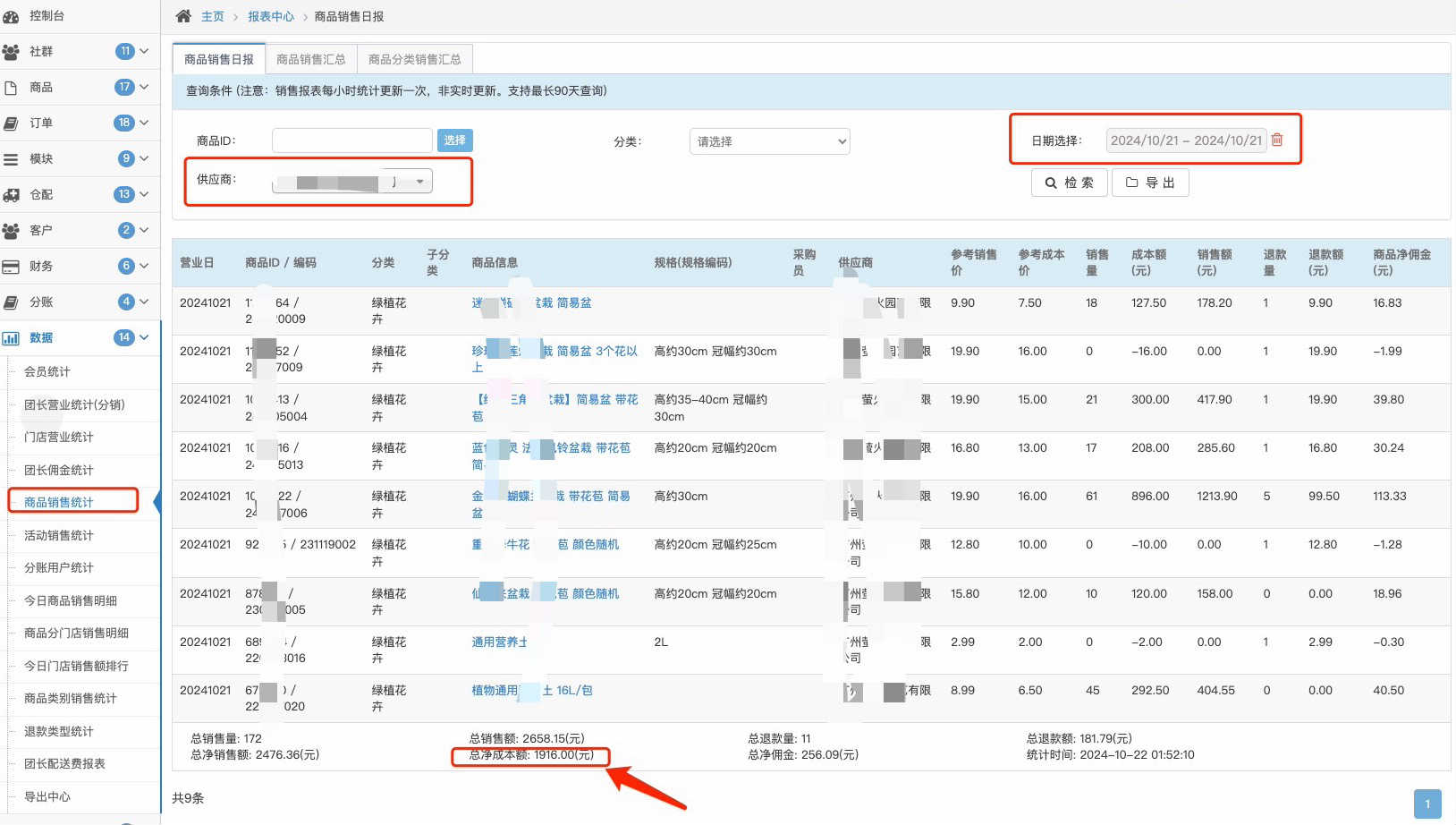
Task: Open the 日期选择 date range field
Action: point(1186,140)
